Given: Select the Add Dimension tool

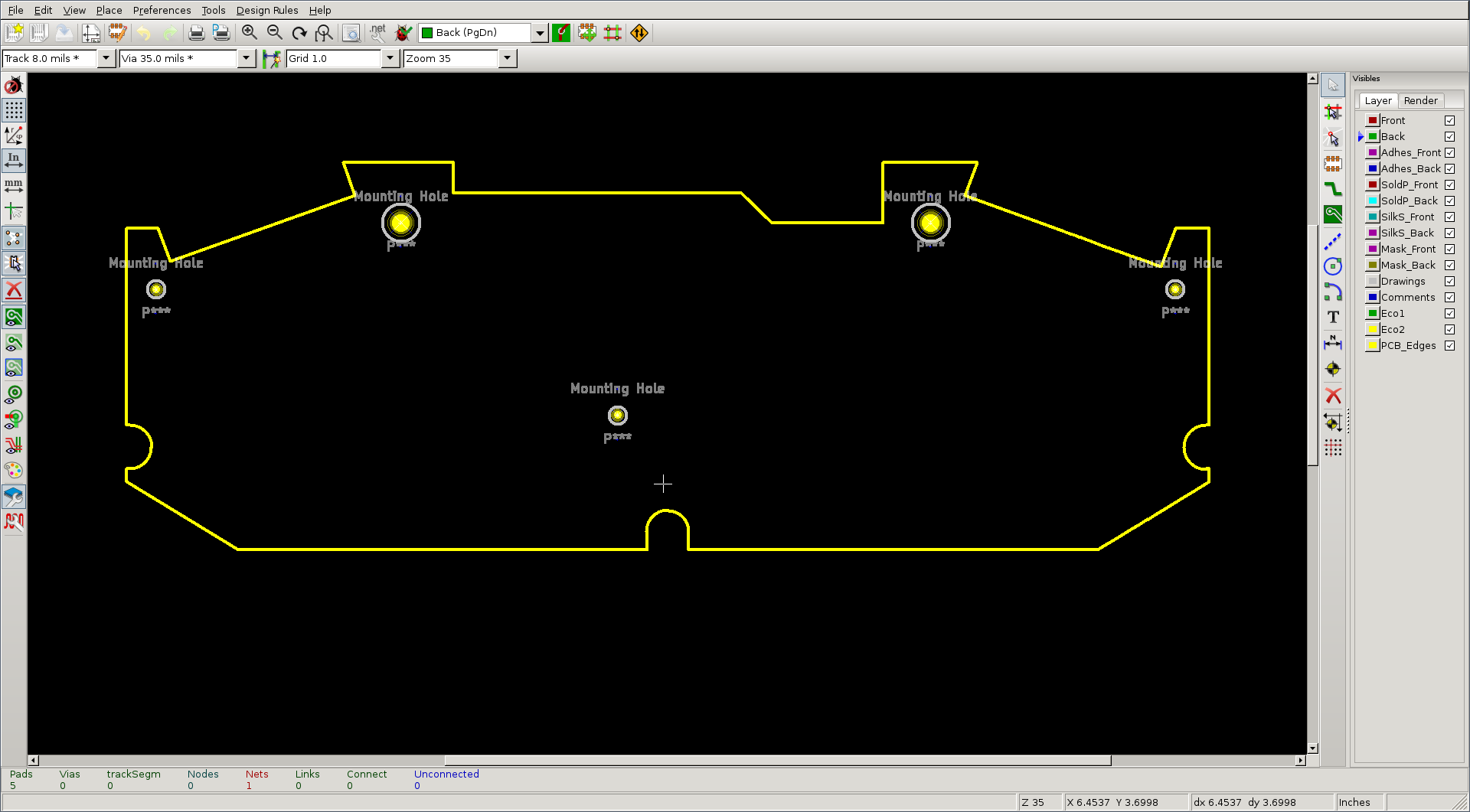Looking at the screenshot, I should [1333, 343].
